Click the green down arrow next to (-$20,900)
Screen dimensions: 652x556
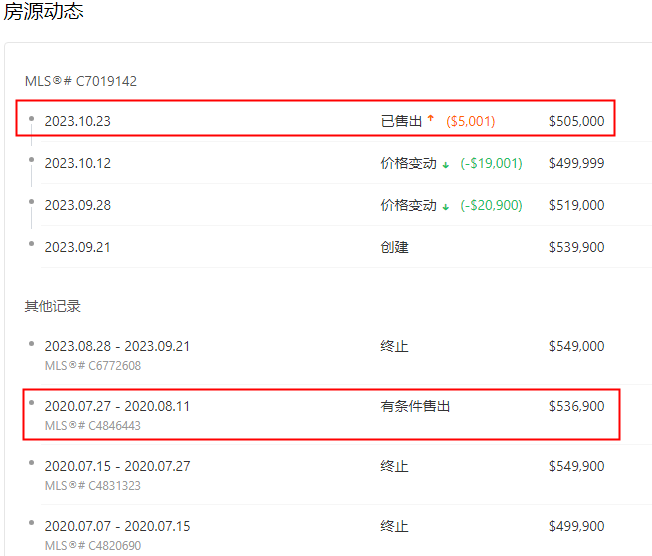tap(445, 206)
